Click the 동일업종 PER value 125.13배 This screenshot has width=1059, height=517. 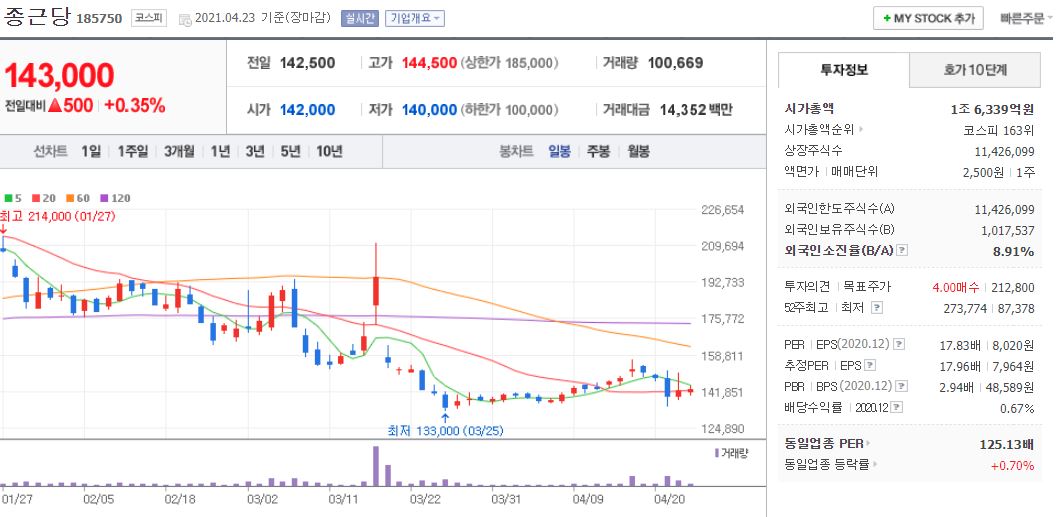point(1007,444)
